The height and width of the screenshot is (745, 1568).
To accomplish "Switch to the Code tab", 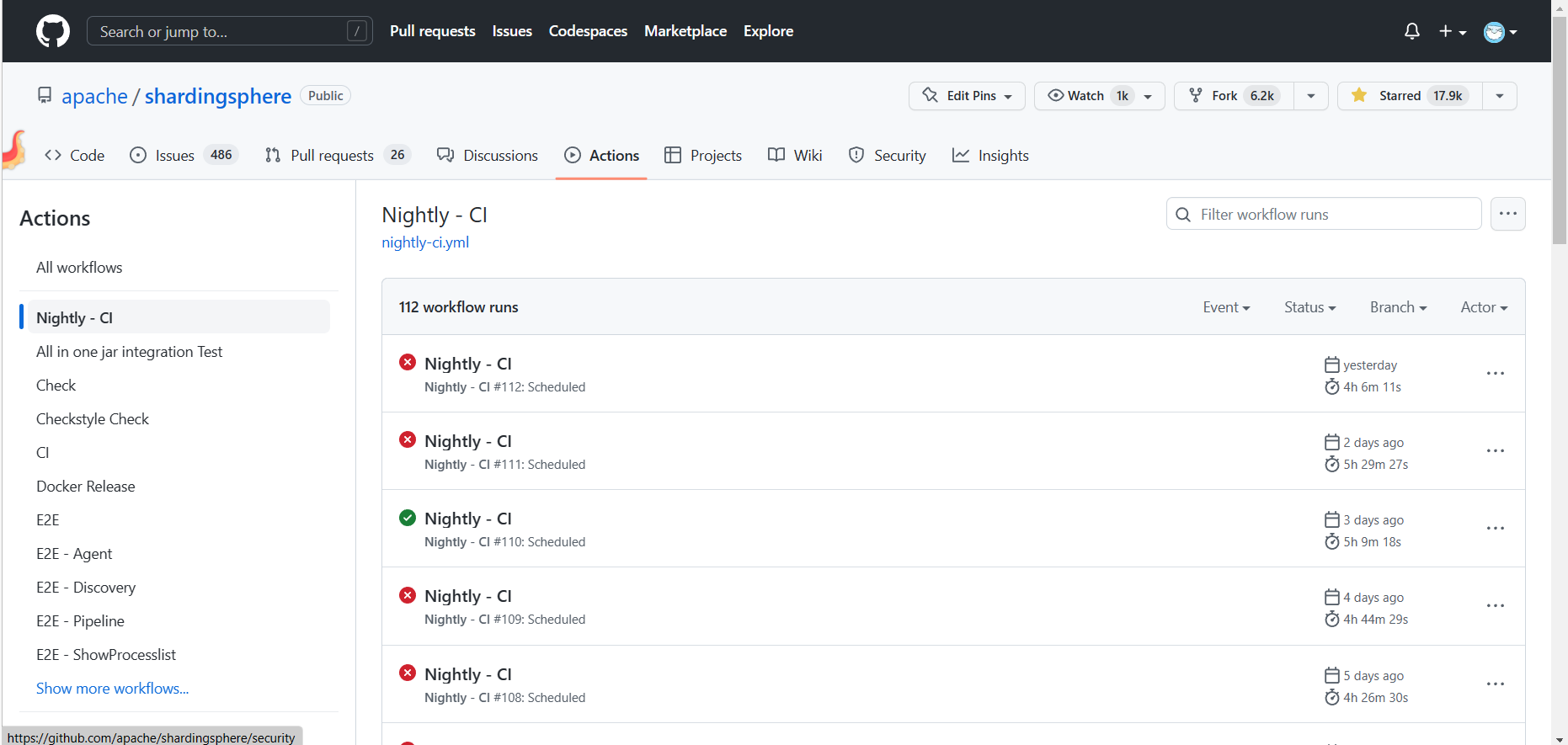I will click(x=75, y=156).
